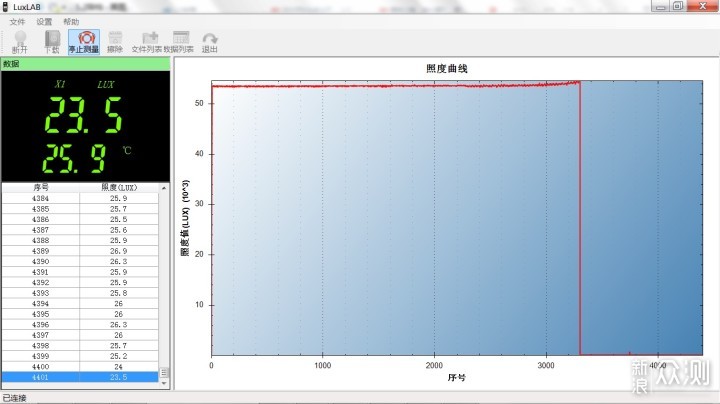The height and width of the screenshot is (404, 720).
Task: Select table row 4388
Action: 80,241
